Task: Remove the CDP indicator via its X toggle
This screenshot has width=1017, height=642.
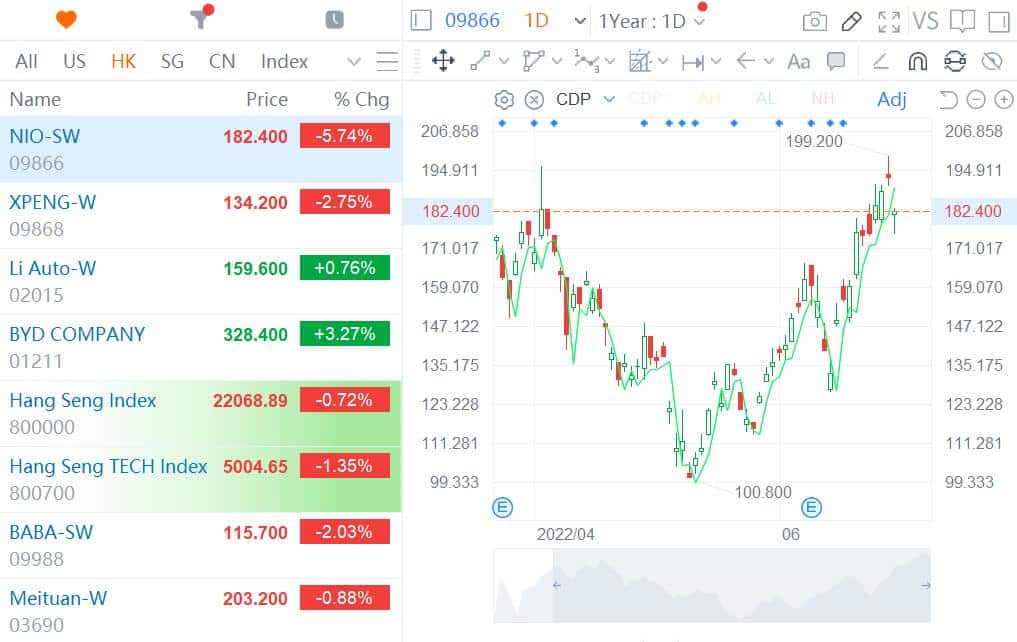Action: click(536, 99)
